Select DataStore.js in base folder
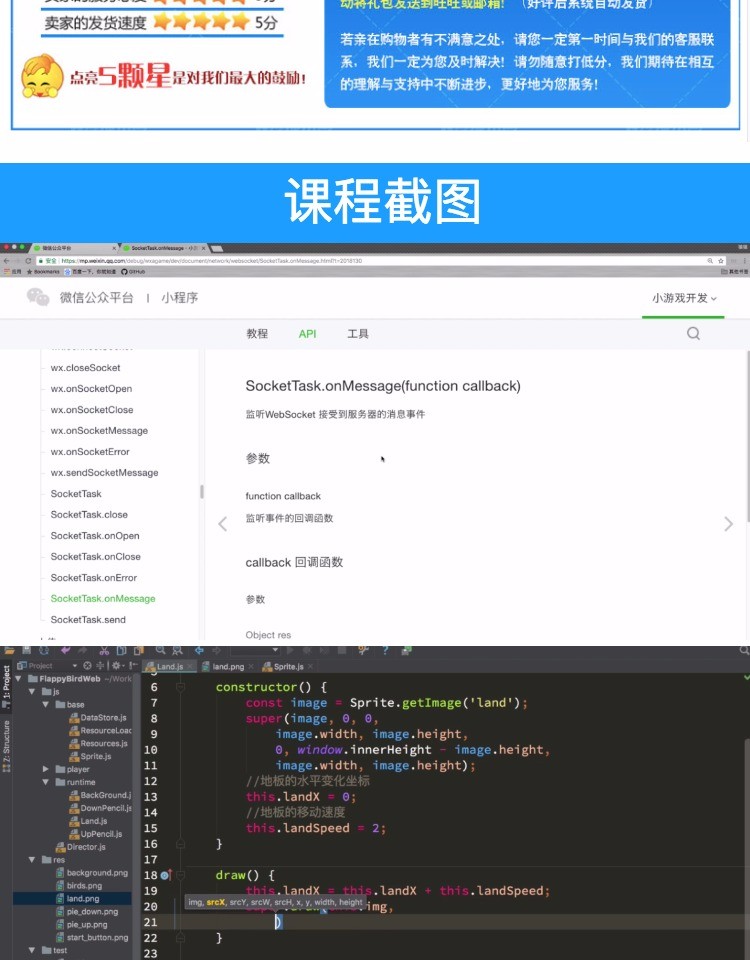Viewport: 750px width, 960px height. [x=98, y=718]
